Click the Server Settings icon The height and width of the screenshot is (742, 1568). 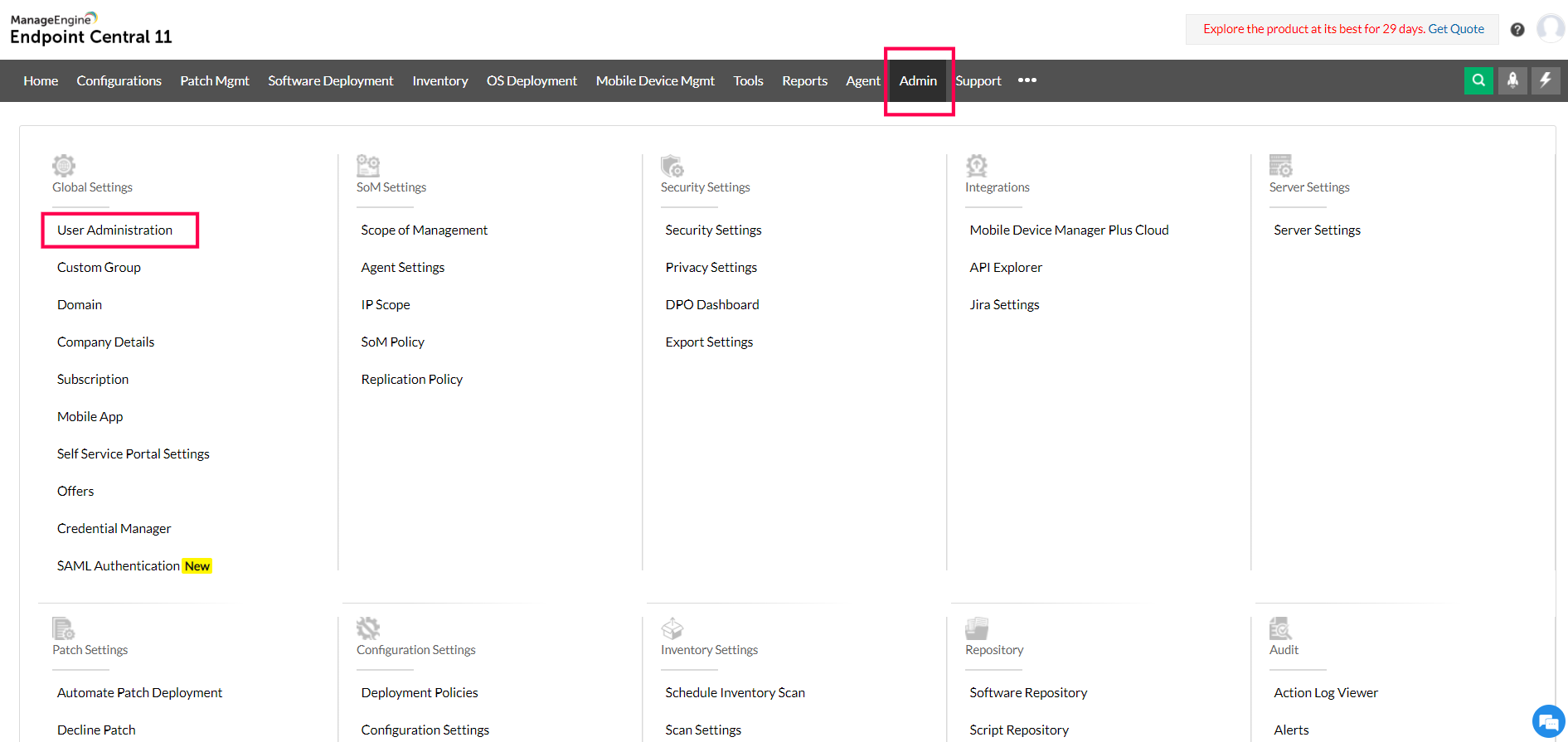point(1281,165)
